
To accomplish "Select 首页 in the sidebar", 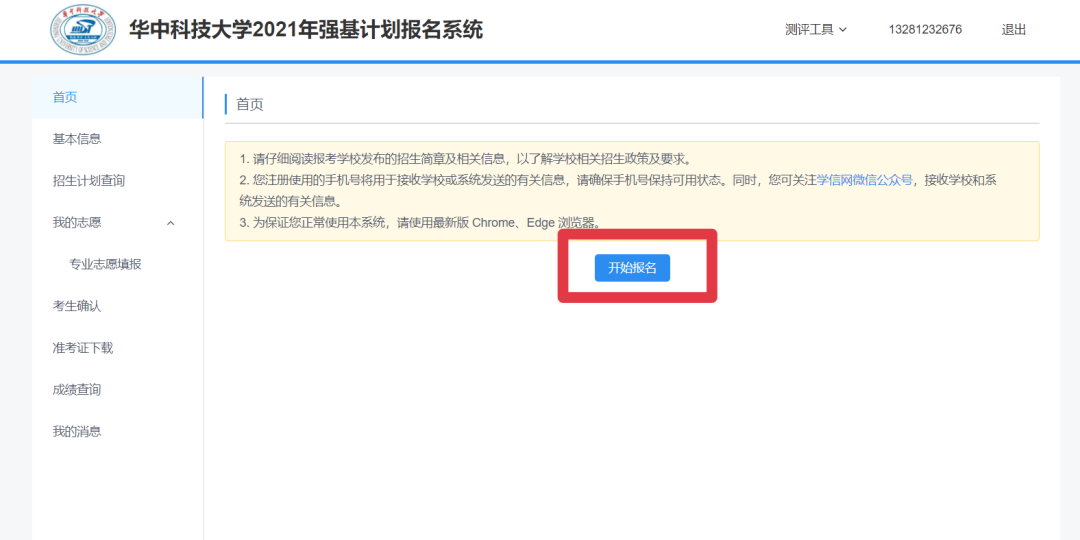I will click(x=117, y=98).
